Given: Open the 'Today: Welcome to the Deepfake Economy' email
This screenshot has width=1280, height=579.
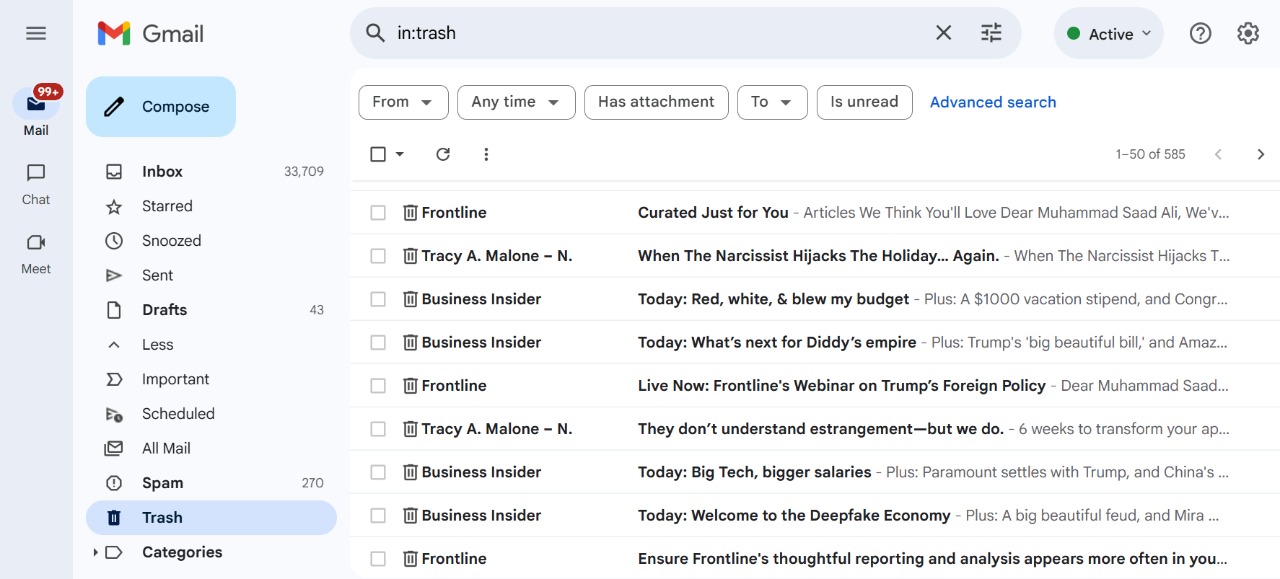Looking at the screenshot, I should (x=815, y=515).
